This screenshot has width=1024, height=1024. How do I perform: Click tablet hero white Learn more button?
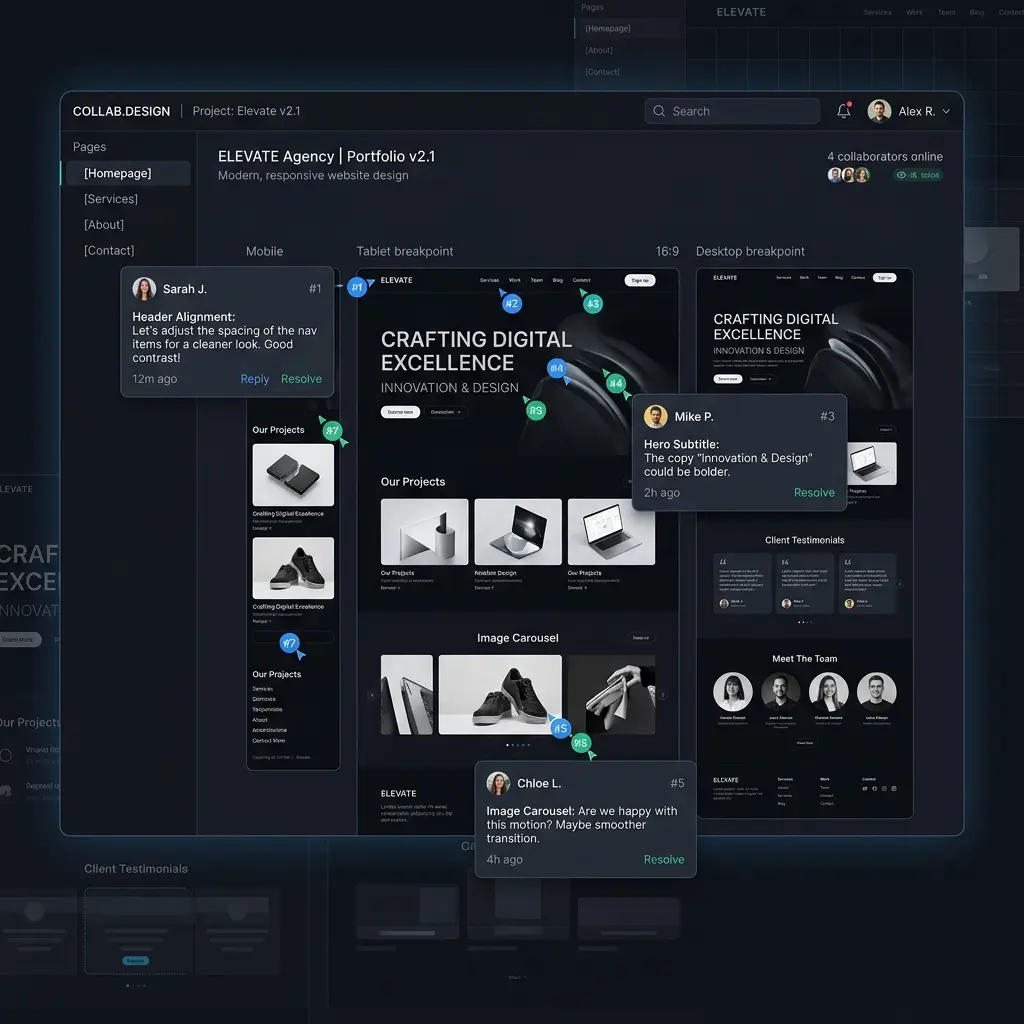click(x=400, y=412)
